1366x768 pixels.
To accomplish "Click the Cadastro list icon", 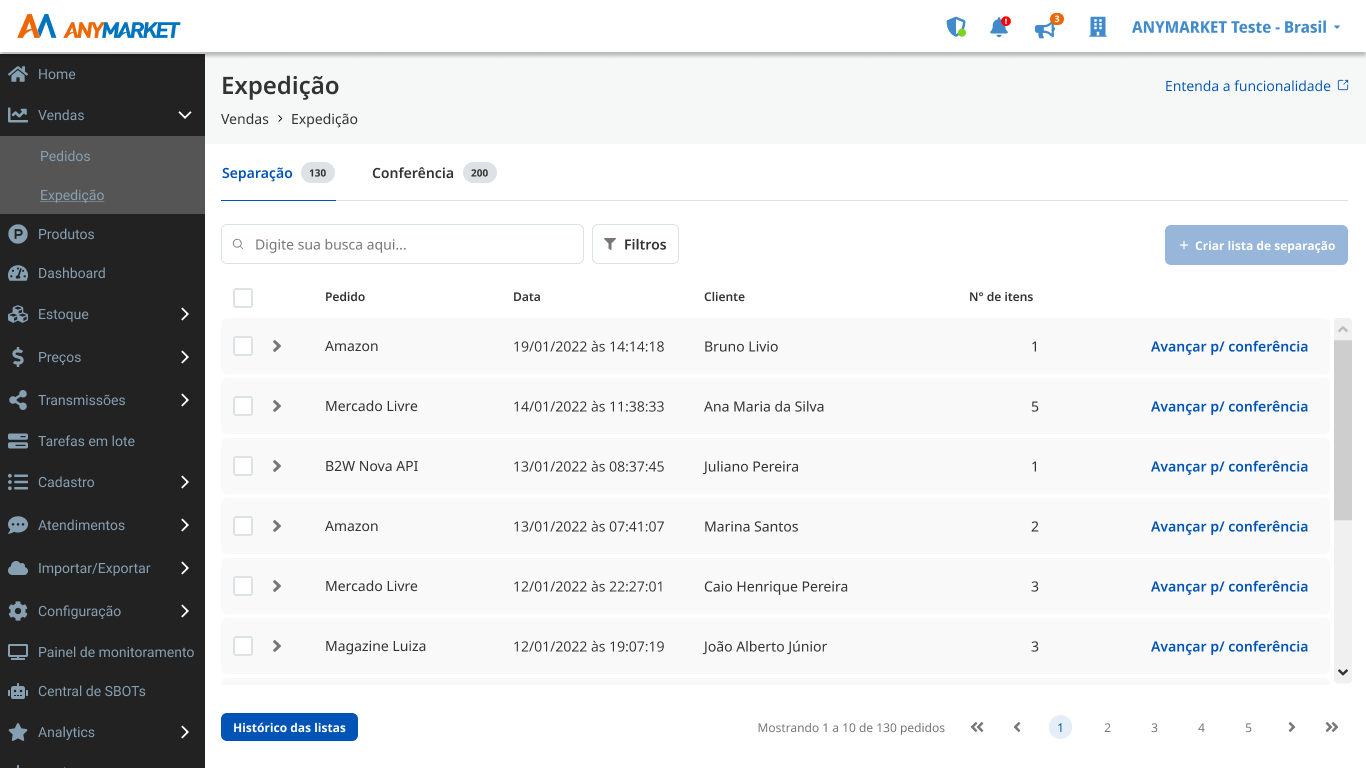I will pos(17,482).
